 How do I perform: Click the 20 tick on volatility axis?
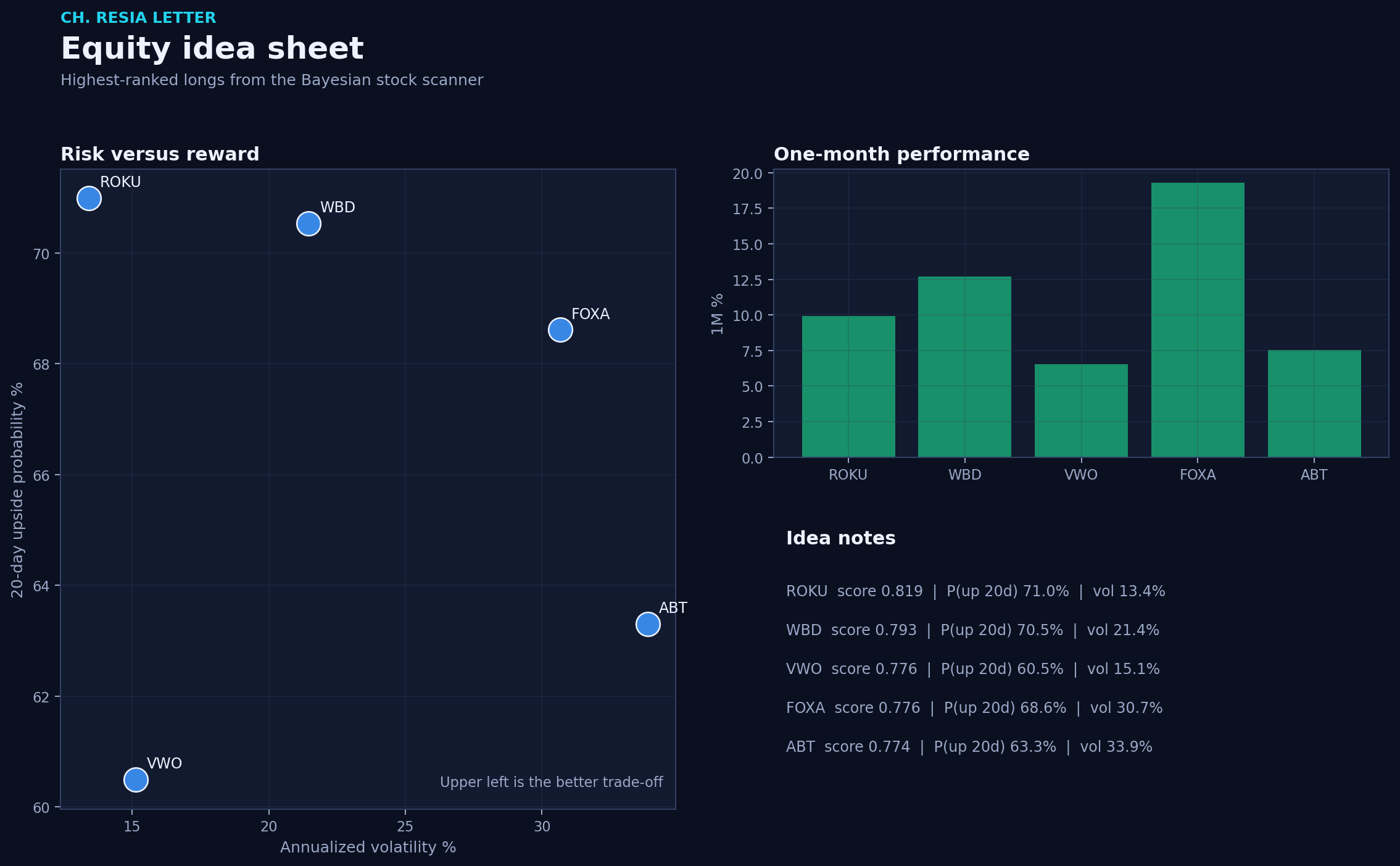click(268, 826)
